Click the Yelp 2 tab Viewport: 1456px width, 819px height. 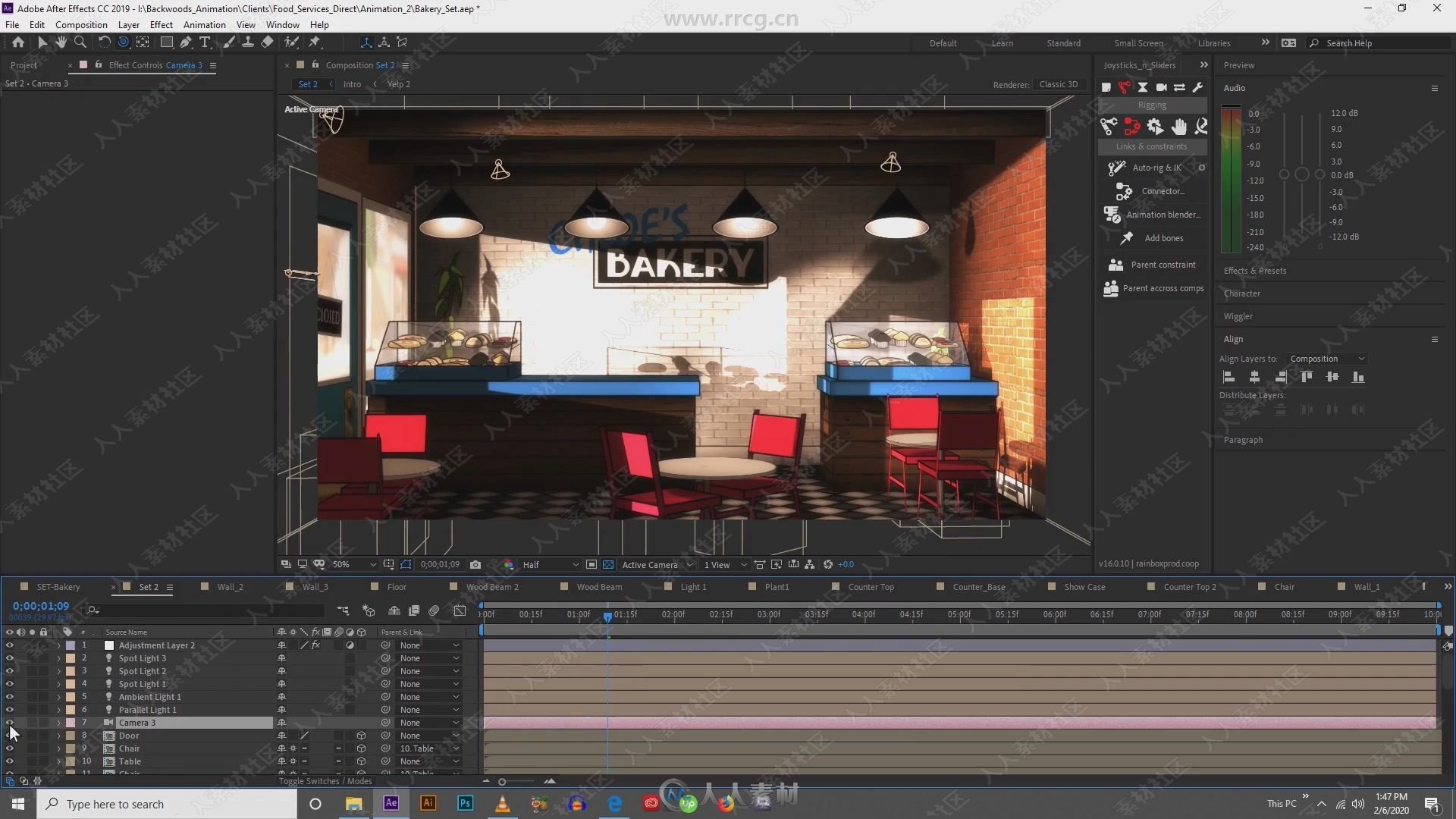click(x=398, y=84)
